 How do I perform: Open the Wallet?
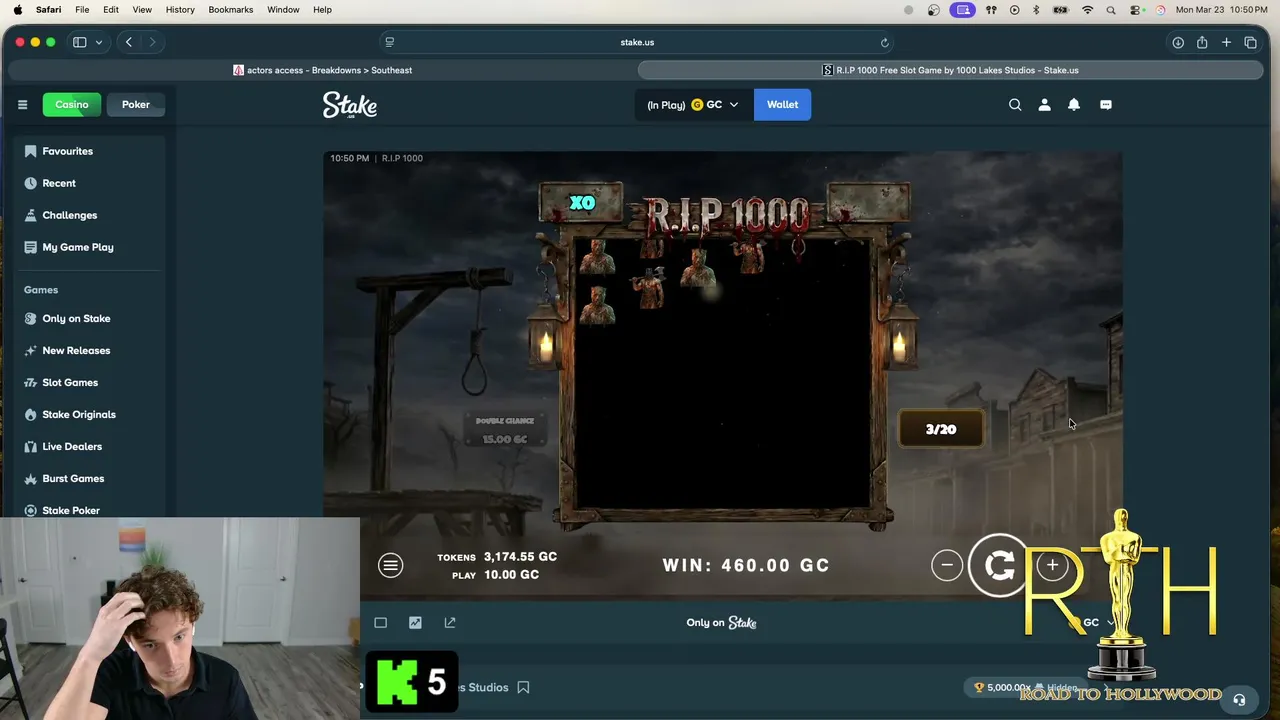(782, 104)
